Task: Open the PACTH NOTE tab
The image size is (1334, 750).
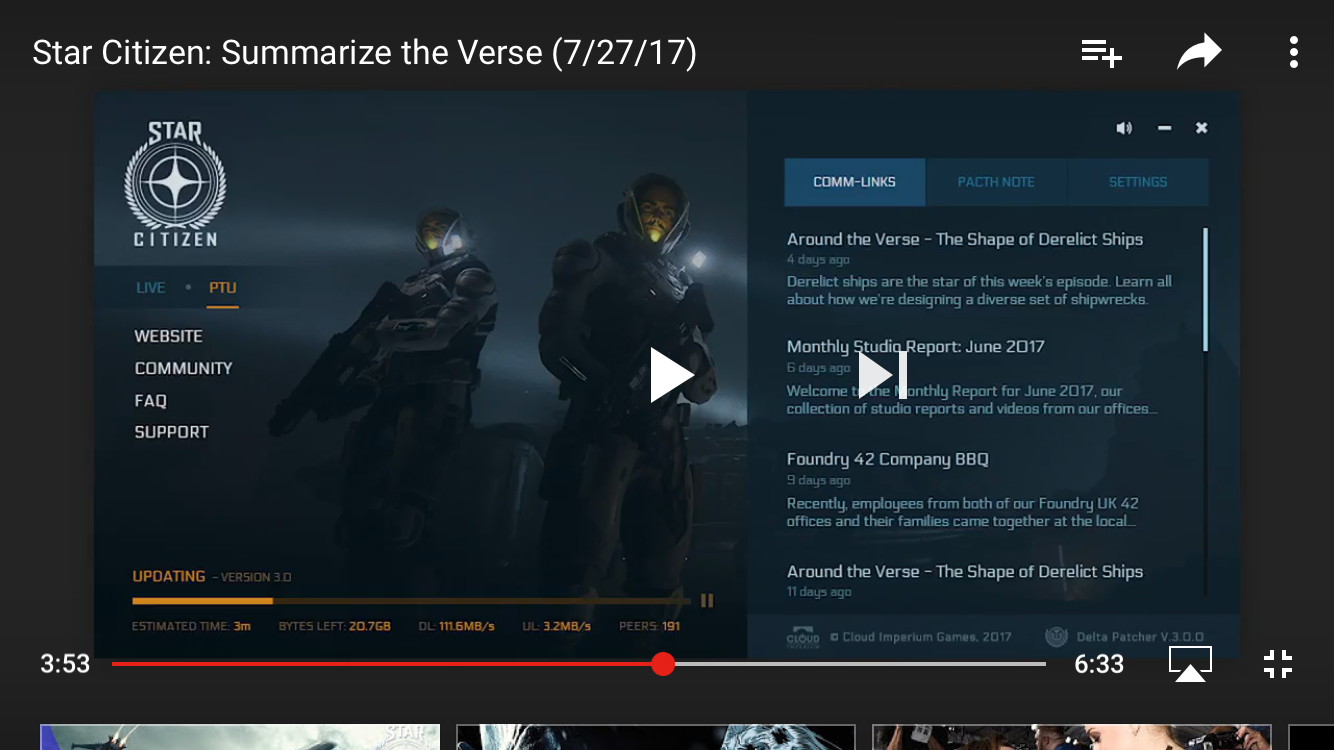Action: [996, 182]
